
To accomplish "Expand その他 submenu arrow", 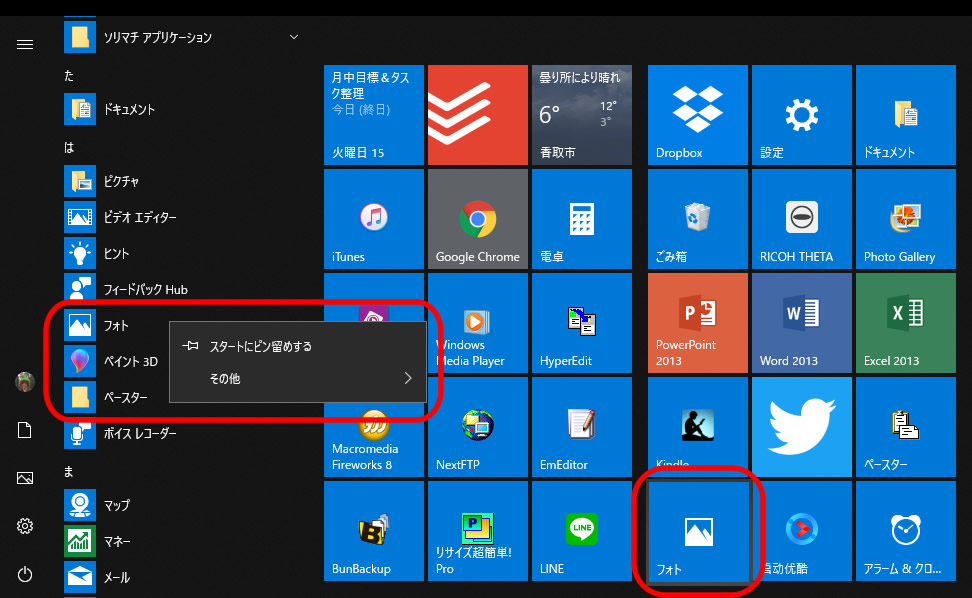I will coord(408,379).
